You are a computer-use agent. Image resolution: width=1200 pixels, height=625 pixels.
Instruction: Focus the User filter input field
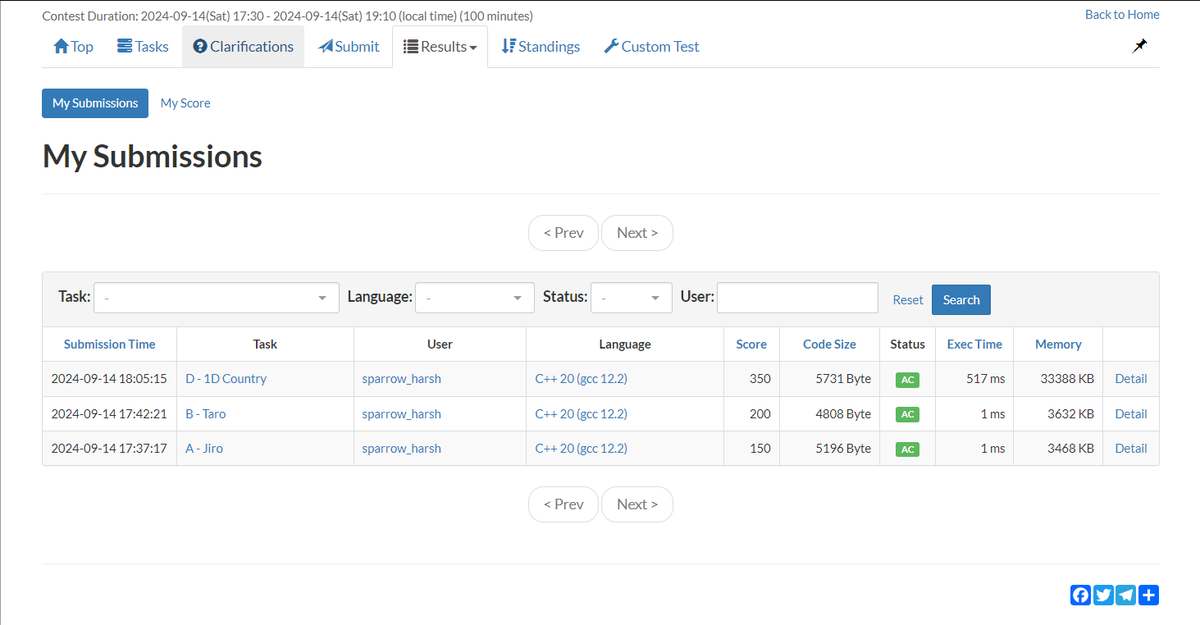tap(797, 298)
